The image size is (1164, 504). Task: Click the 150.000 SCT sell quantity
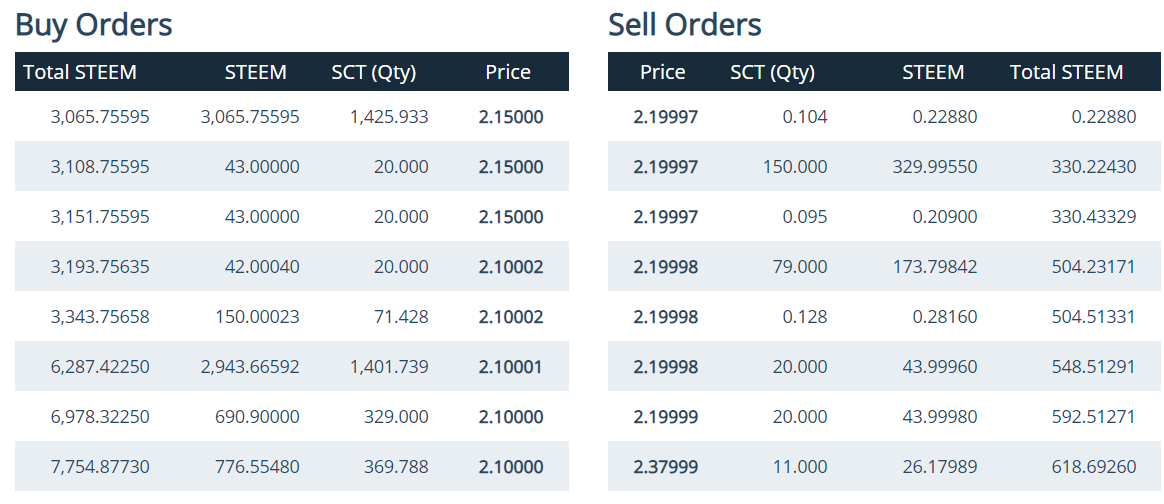pos(794,167)
